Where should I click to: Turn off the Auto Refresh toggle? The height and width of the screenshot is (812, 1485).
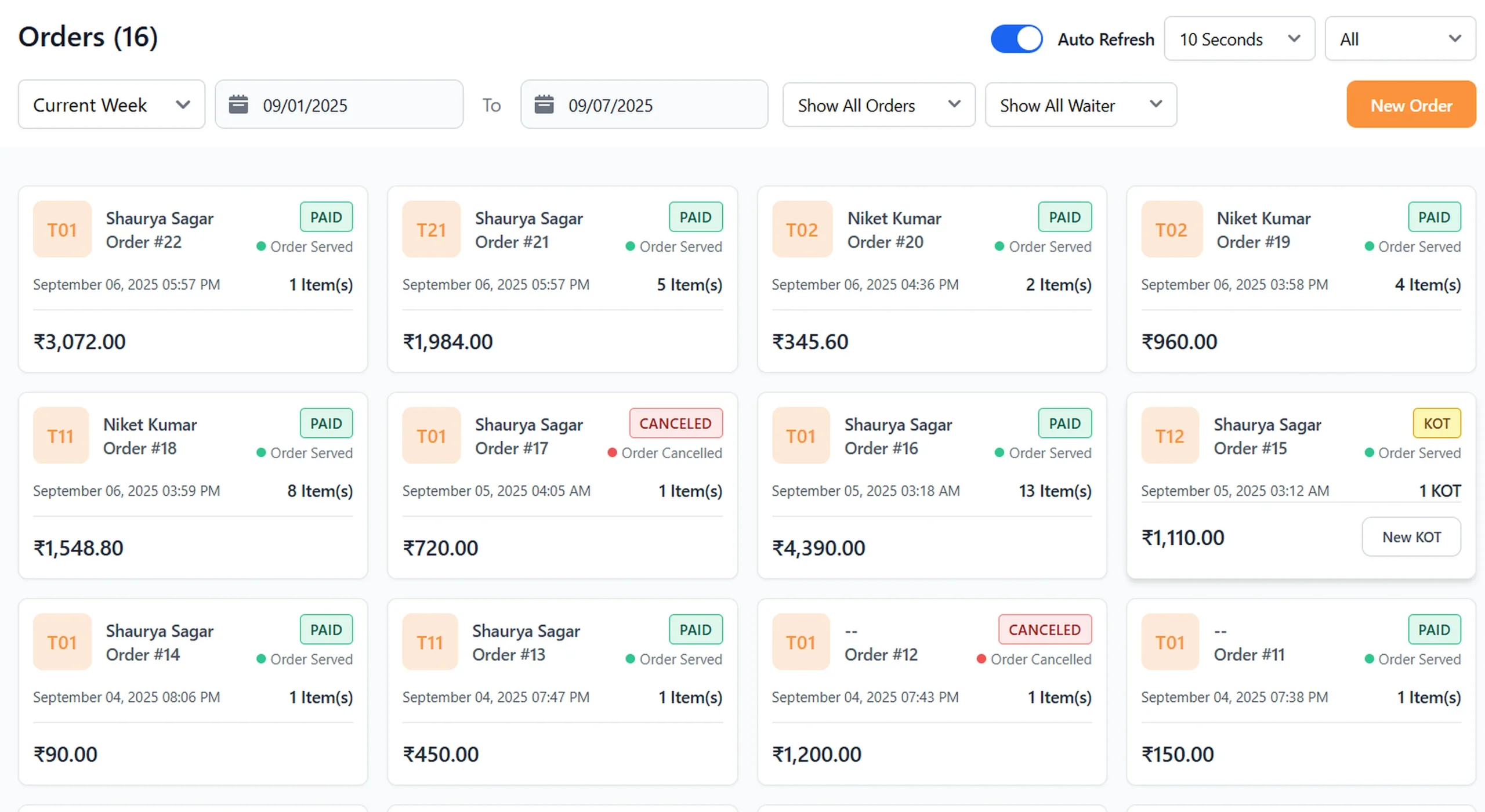(x=1016, y=39)
